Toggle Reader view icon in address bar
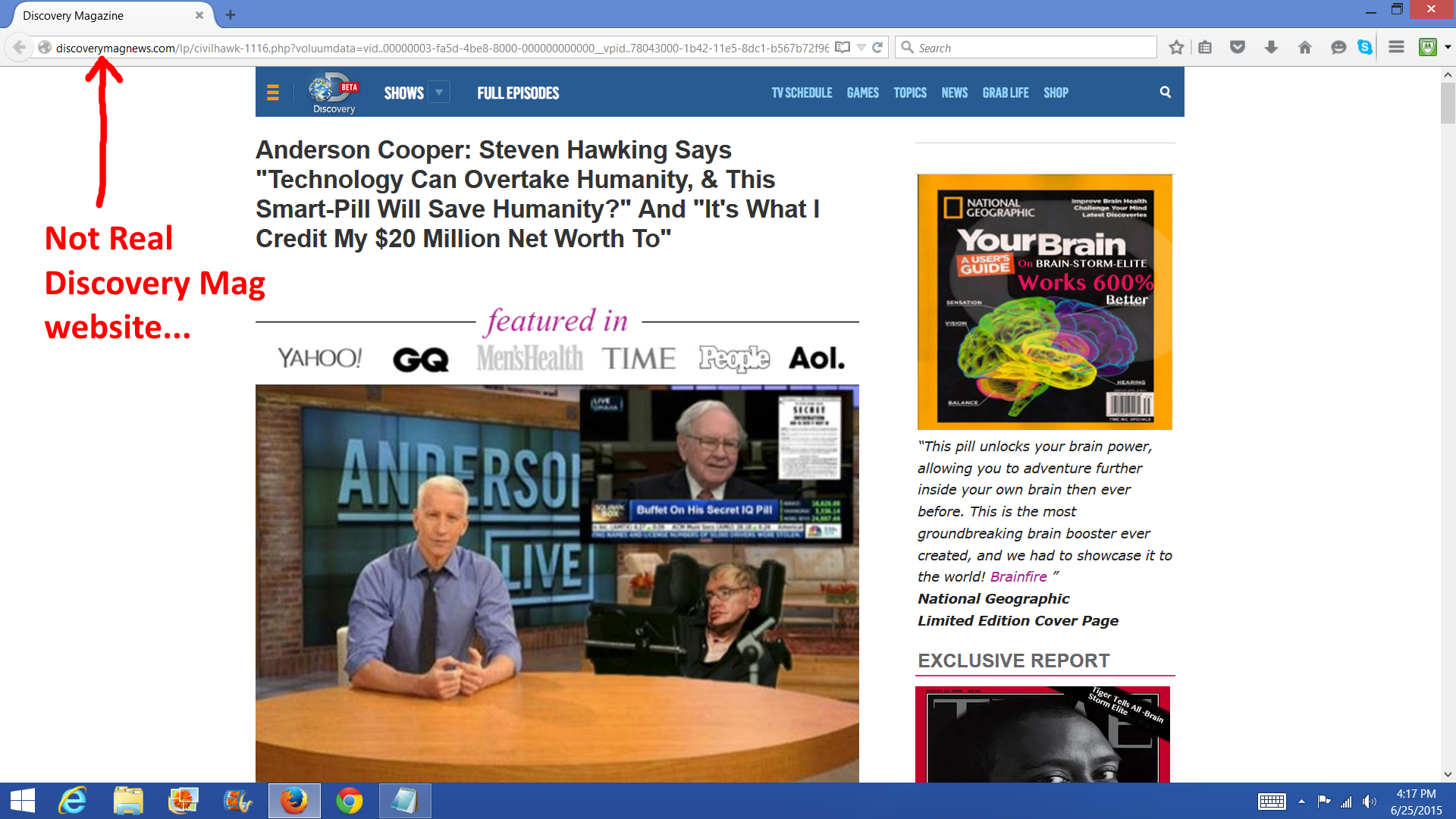The height and width of the screenshot is (819, 1456). coord(843,48)
